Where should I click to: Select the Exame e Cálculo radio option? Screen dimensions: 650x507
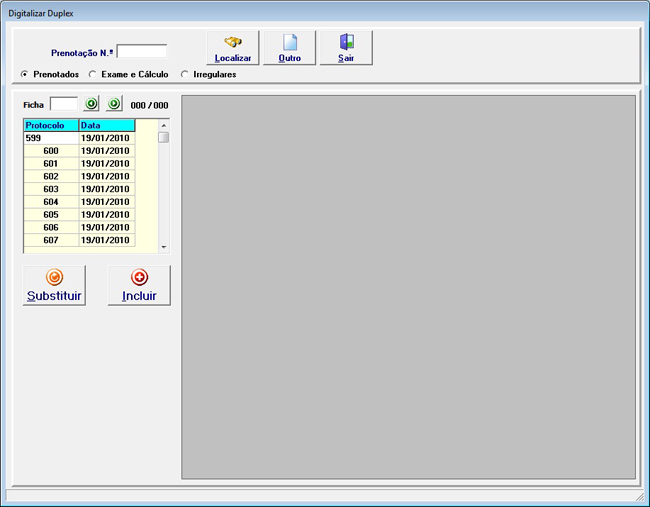(x=129, y=74)
